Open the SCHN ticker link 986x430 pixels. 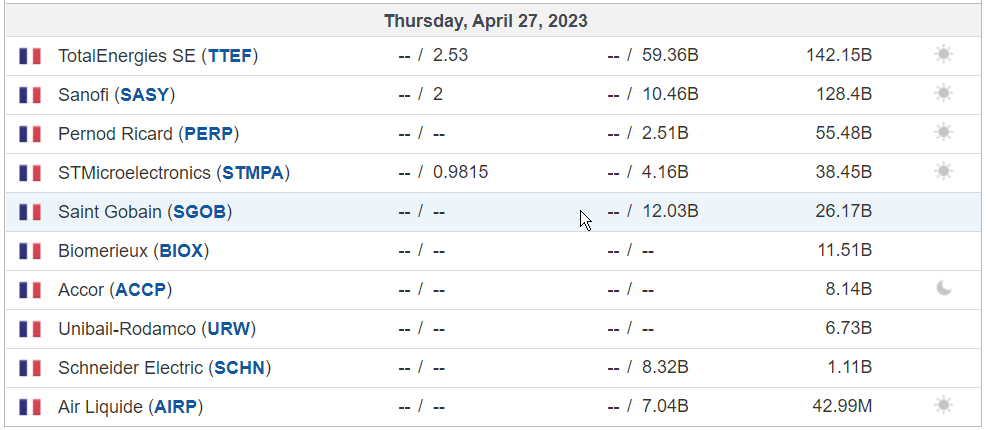coord(240,368)
